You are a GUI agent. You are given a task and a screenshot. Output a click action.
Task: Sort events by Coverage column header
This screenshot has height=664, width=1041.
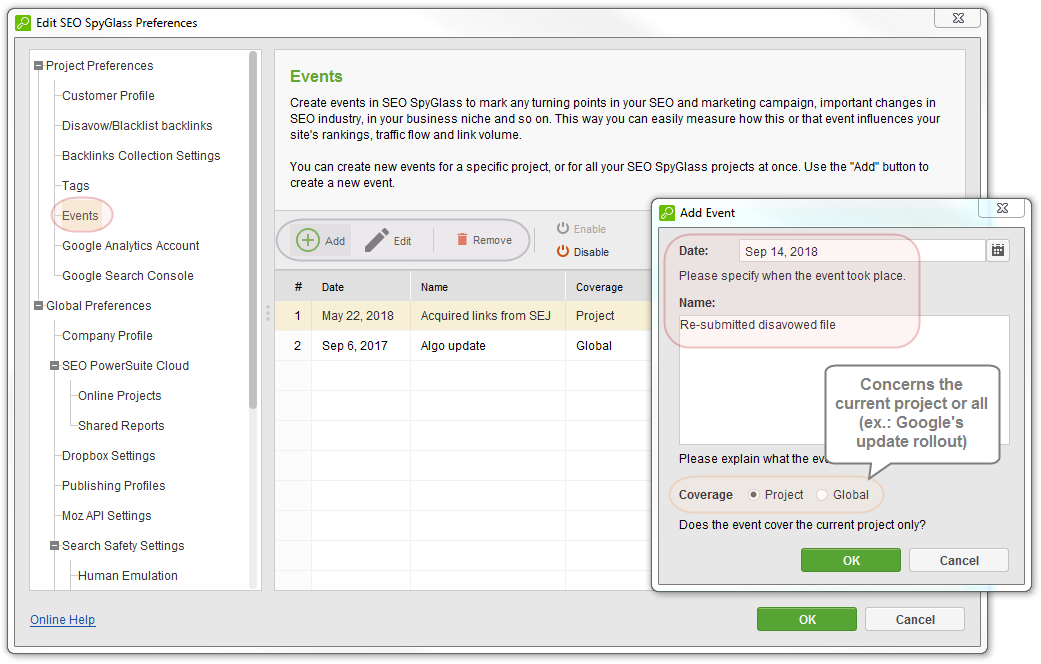(x=609, y=287)
